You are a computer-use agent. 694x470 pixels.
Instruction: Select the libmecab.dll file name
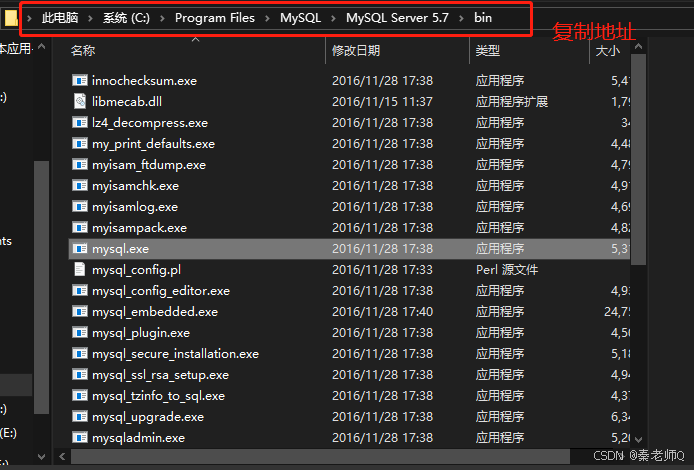127,101
